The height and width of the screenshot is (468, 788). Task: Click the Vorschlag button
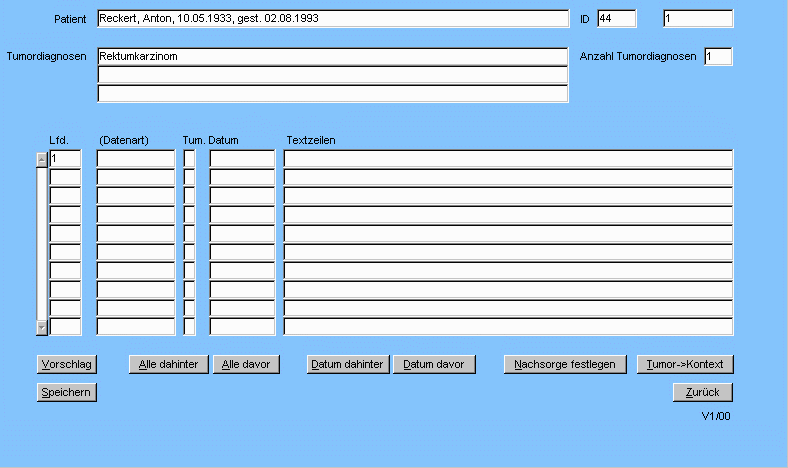coord(66,365)
